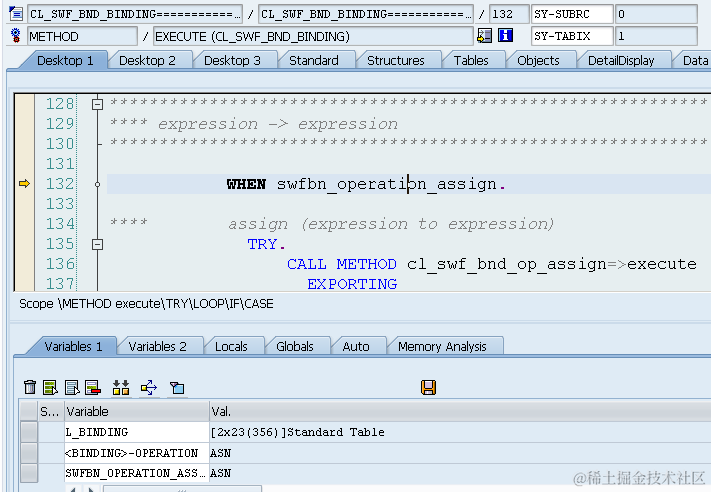711x492 pixels.
Task: Click the WHEN swfbn_operation_assign code line
Action: [366, 184]
